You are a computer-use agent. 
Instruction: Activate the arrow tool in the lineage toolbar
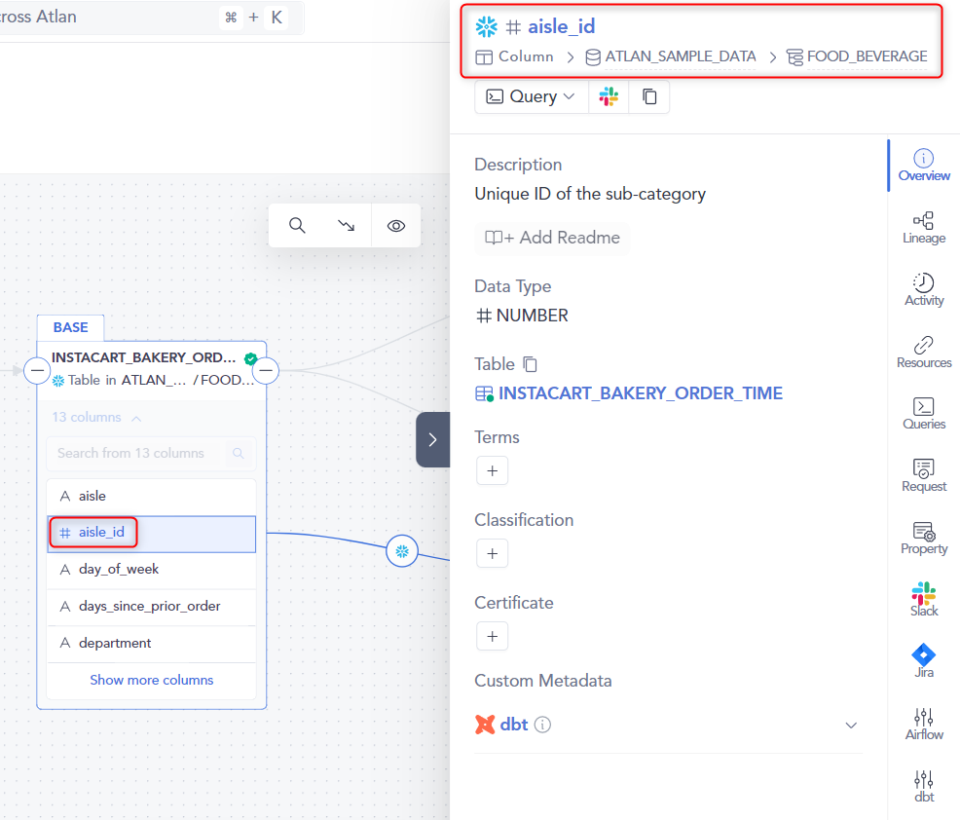(x=346, y=225)
